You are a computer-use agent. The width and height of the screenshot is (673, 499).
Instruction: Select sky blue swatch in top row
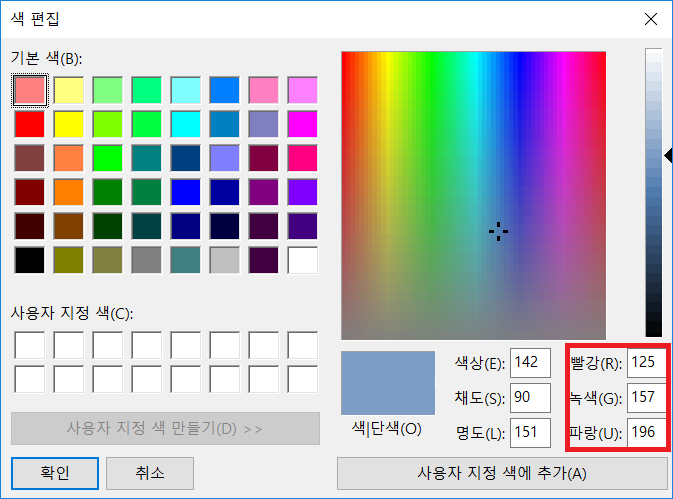[x=224, y=90]
